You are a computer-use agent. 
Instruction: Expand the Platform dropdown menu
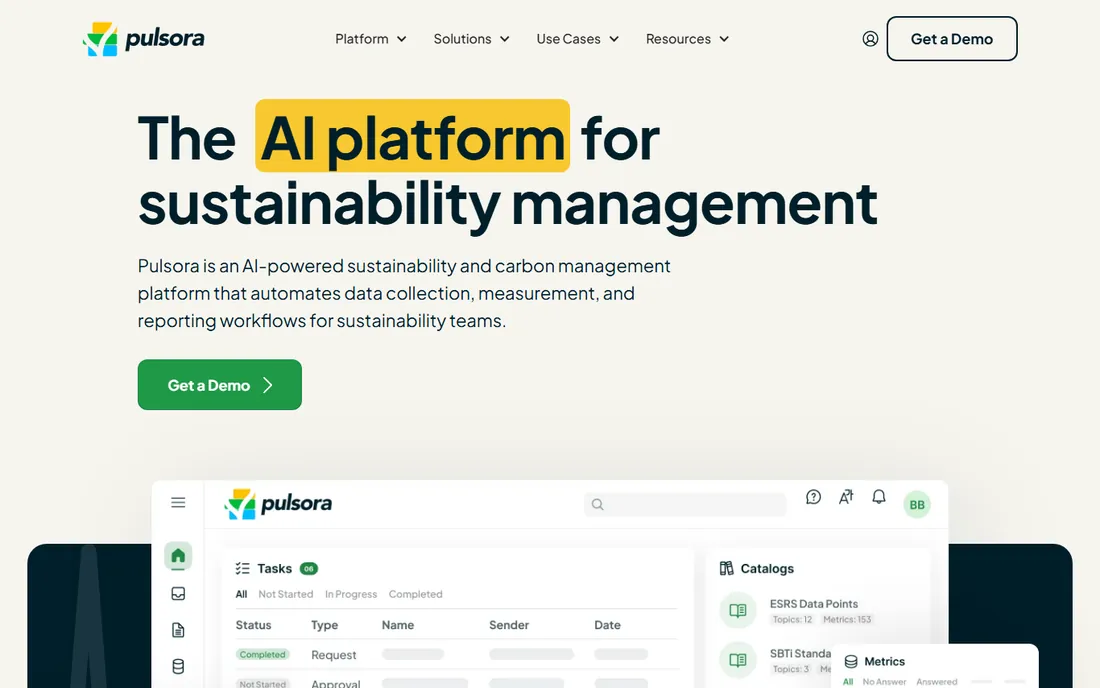370,39
